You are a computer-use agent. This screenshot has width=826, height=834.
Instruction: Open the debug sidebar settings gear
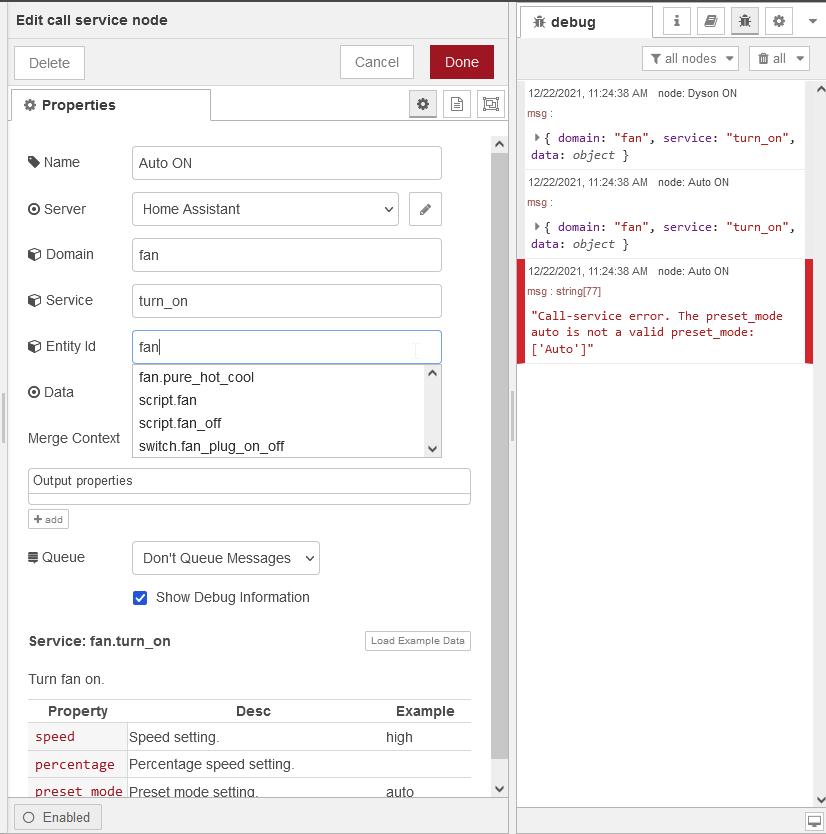(780, 21)
